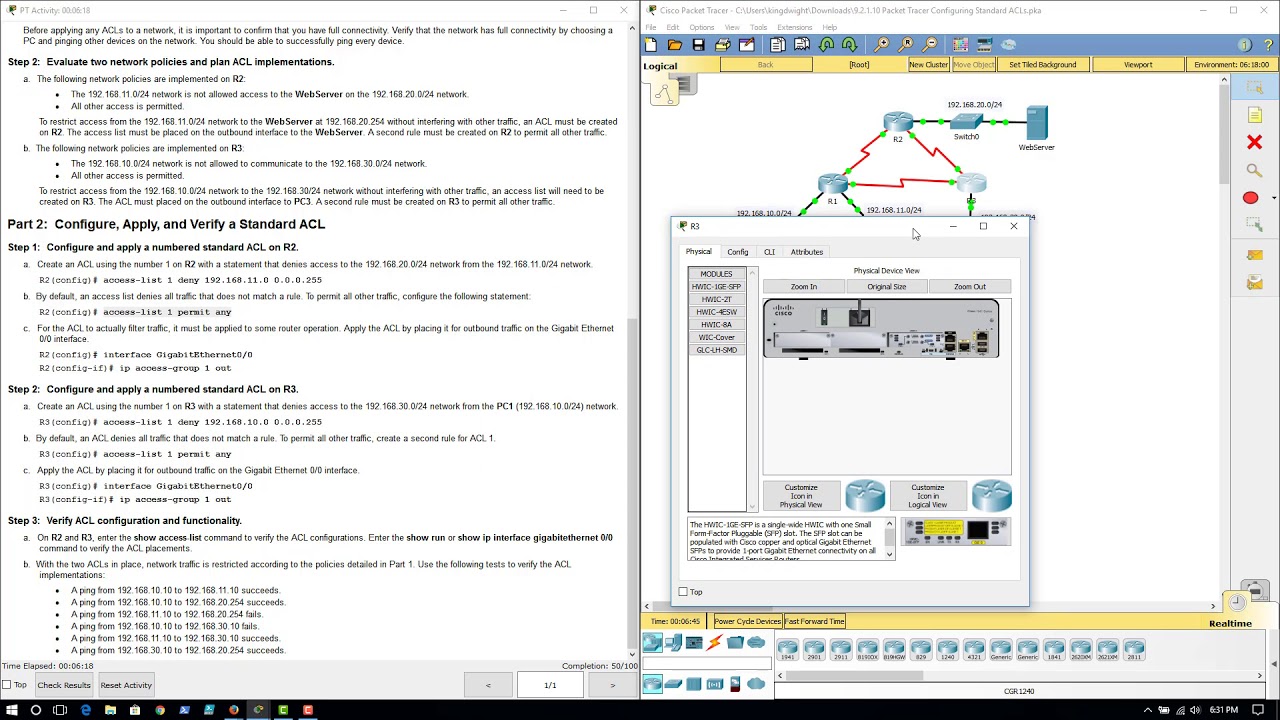Select the 1941 router device
The height and width of the screenshot is (720, 1280).
click(x=787, y=650)
